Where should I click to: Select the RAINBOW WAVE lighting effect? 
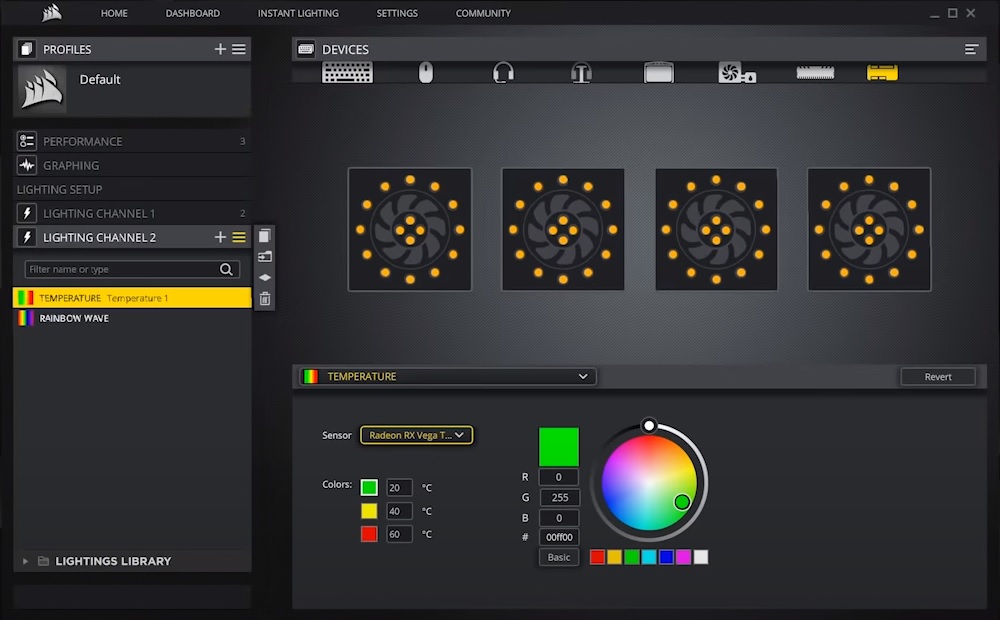(75, 318)
